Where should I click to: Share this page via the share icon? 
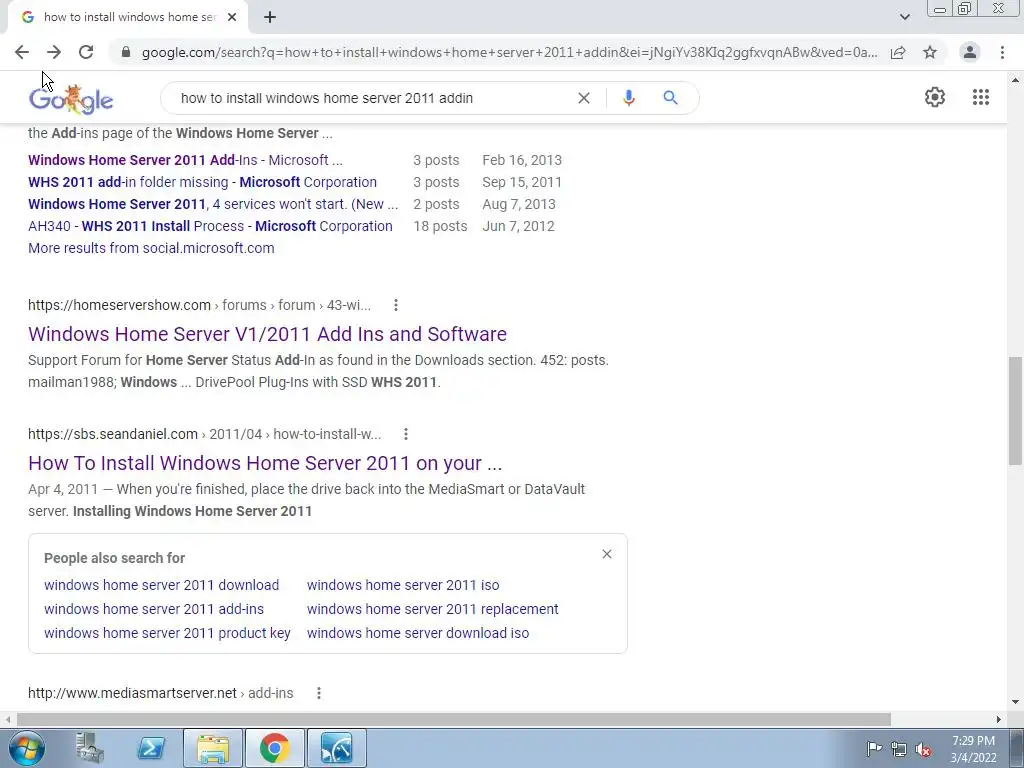pyautogui.click(x=898, y=52)
